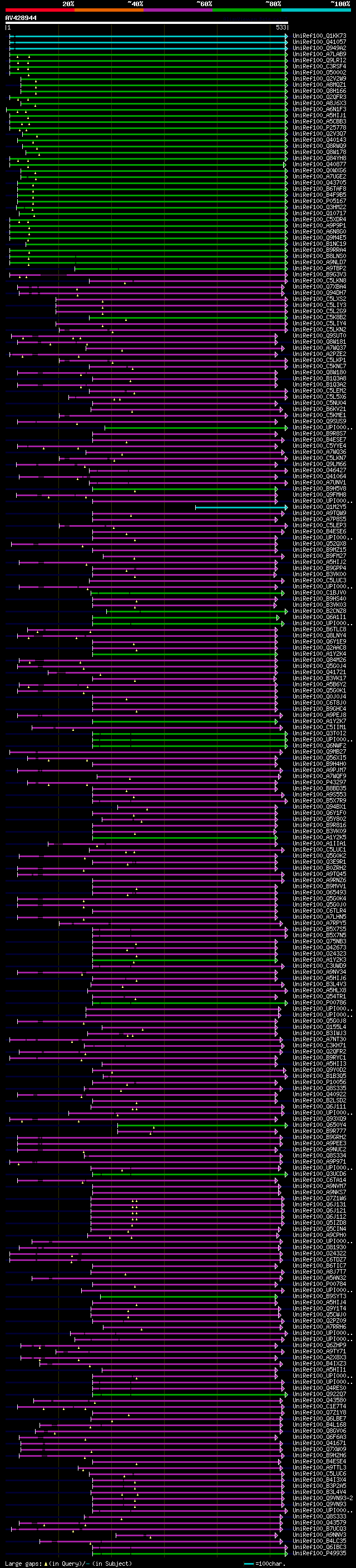The width and height of the screenshot is (356, 1568).
Task: Click the purple ~60% identity legend segment
Action: pos(179,10)
